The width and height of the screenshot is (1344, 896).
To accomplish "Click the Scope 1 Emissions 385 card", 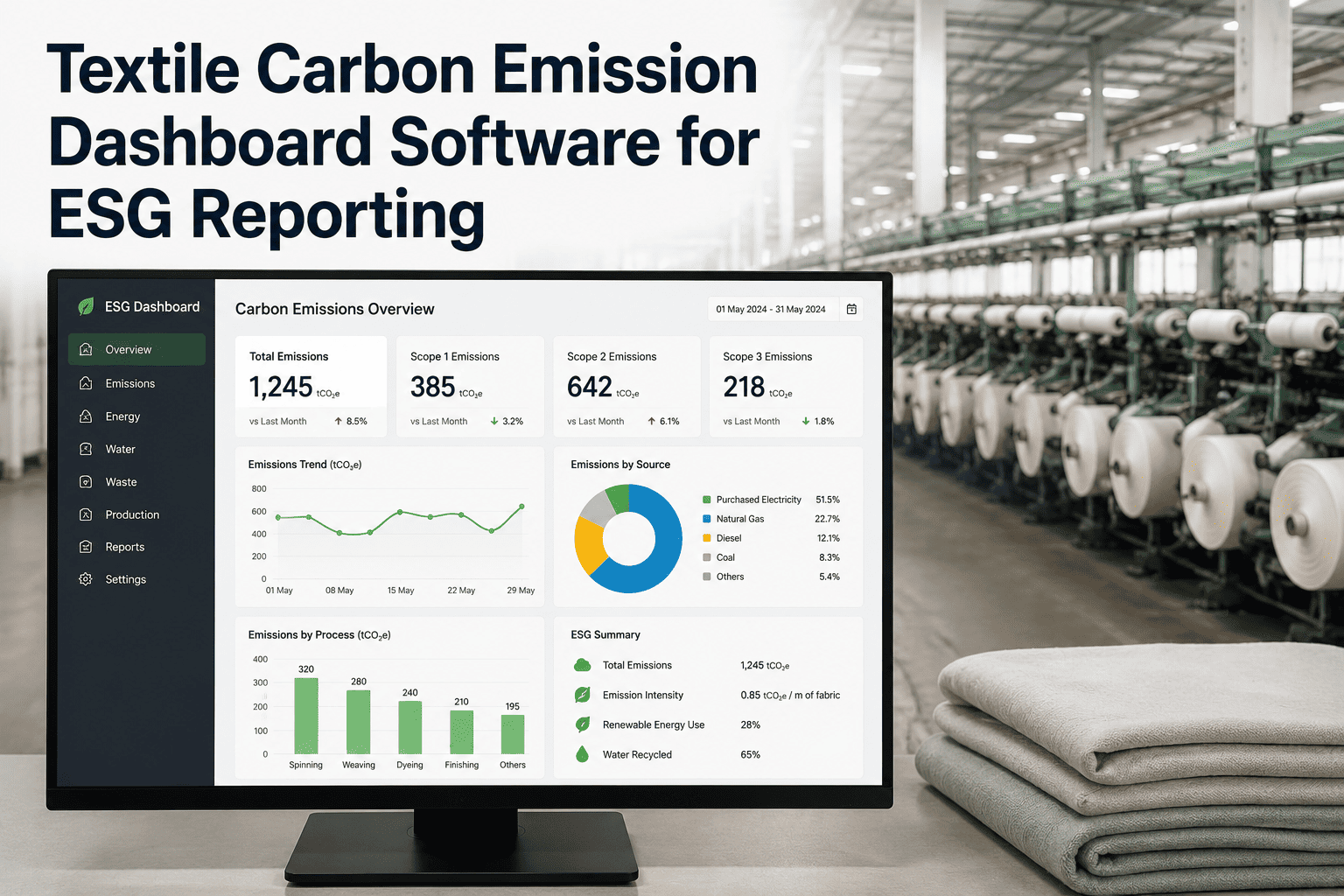I will pyautogui.click(x=470, y=386).
